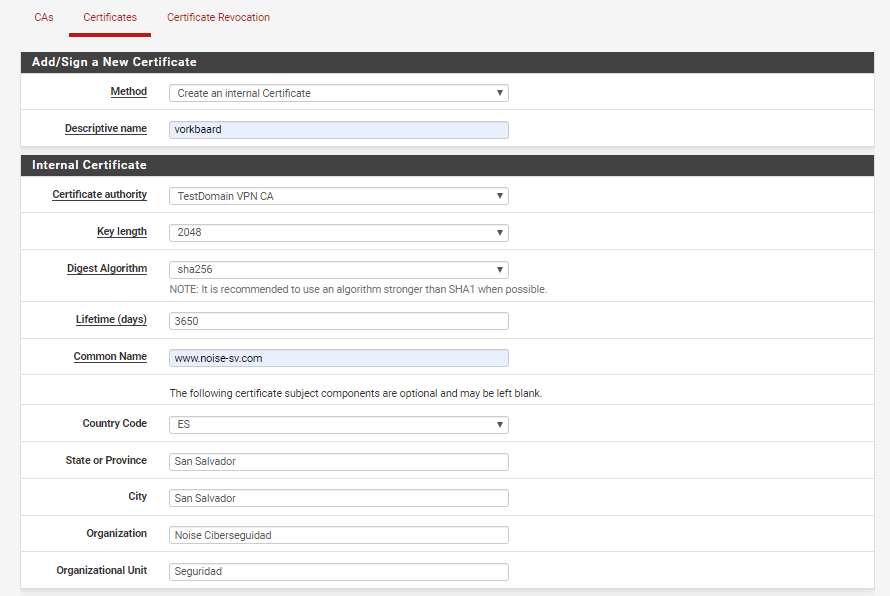Switch to the Certificates tab
890x596 pixels.
pos(110,18)
